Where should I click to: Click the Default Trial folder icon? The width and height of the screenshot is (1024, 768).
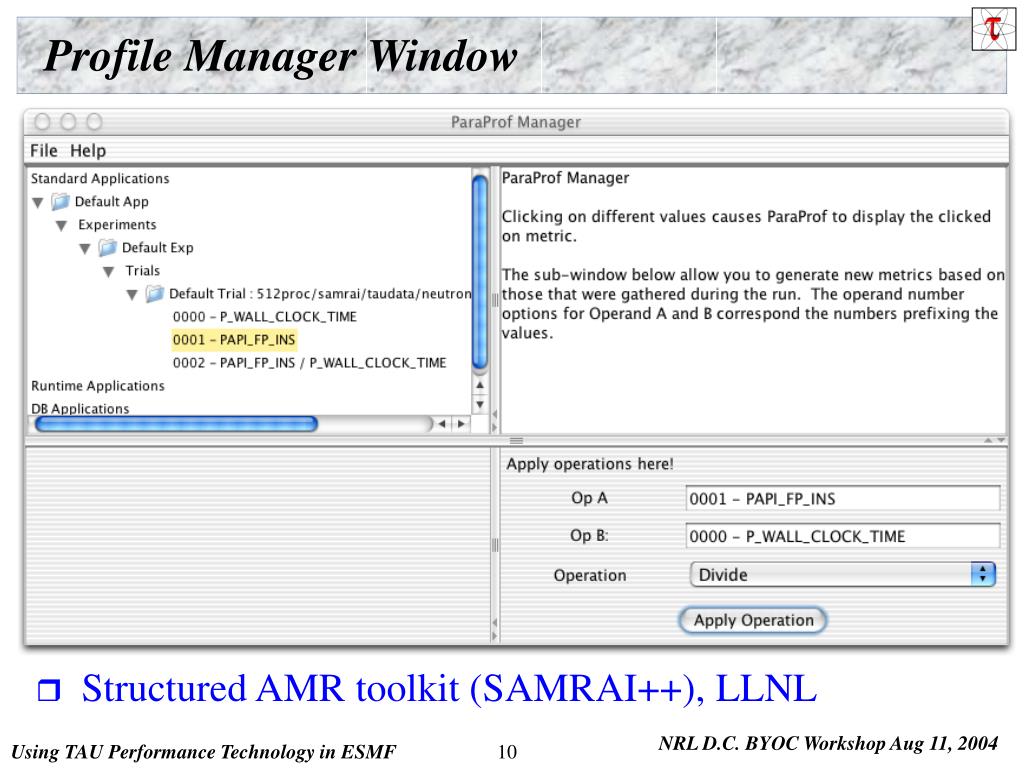(154, 294)
